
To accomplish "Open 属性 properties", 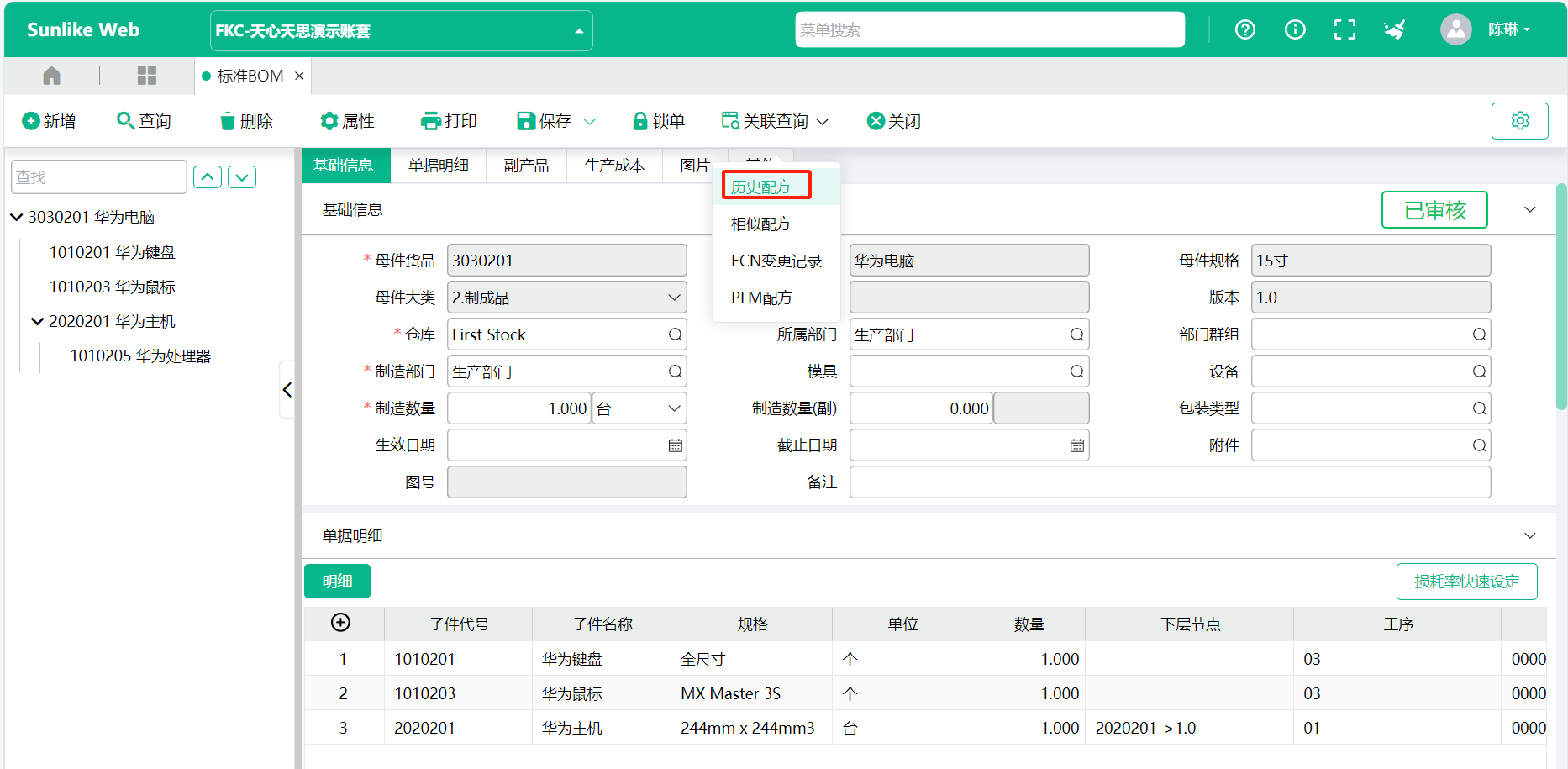I will click(x=347, y=121).
